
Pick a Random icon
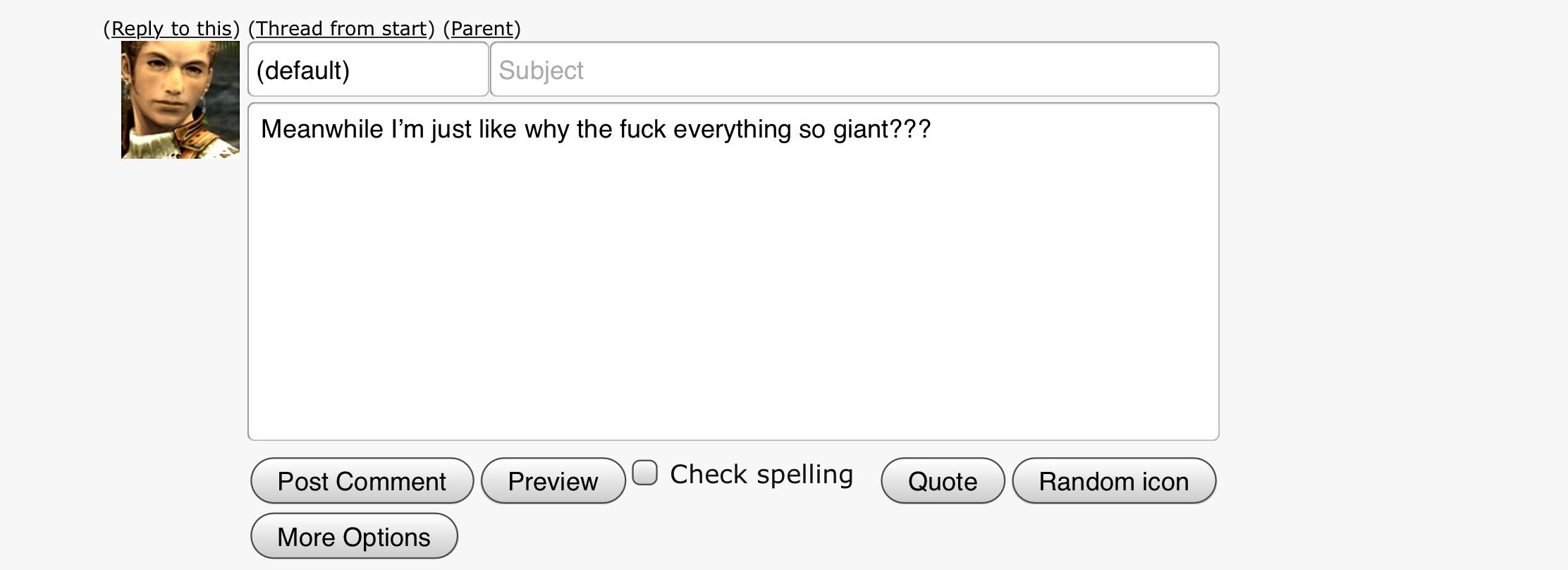pos(1114,480)
